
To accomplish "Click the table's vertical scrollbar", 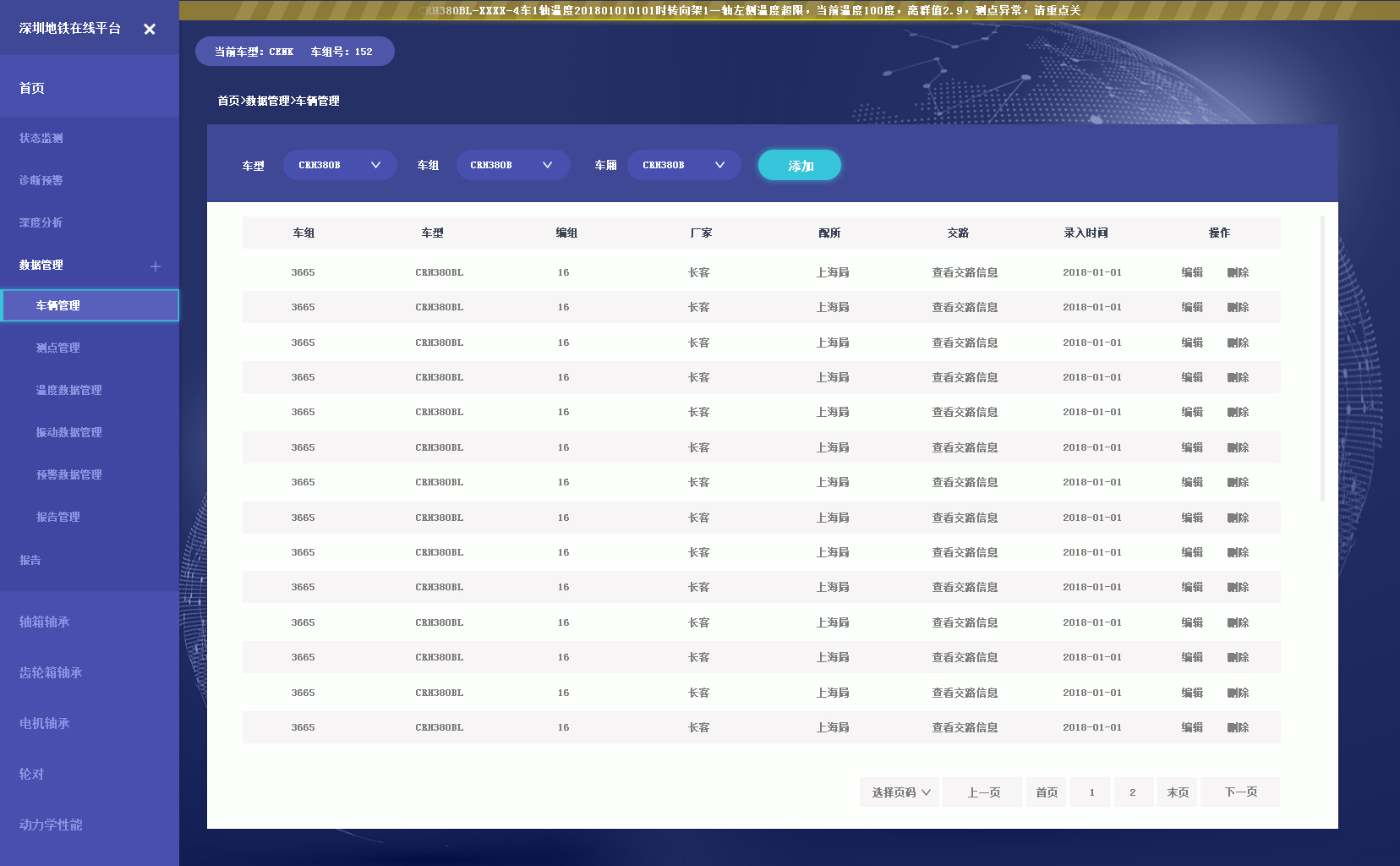I will pos(1322,359).
